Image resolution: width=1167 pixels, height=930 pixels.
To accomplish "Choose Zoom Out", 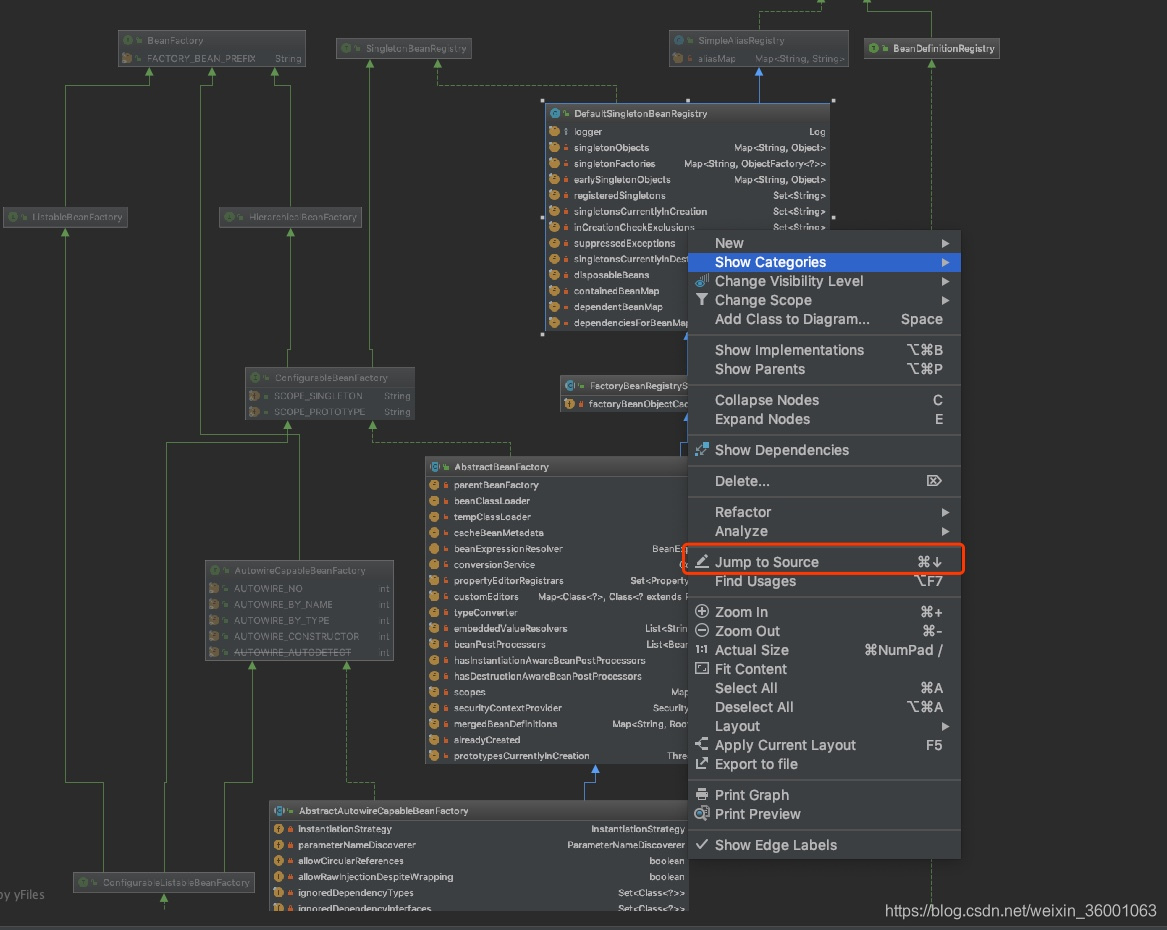I will (x=824, y=631).
